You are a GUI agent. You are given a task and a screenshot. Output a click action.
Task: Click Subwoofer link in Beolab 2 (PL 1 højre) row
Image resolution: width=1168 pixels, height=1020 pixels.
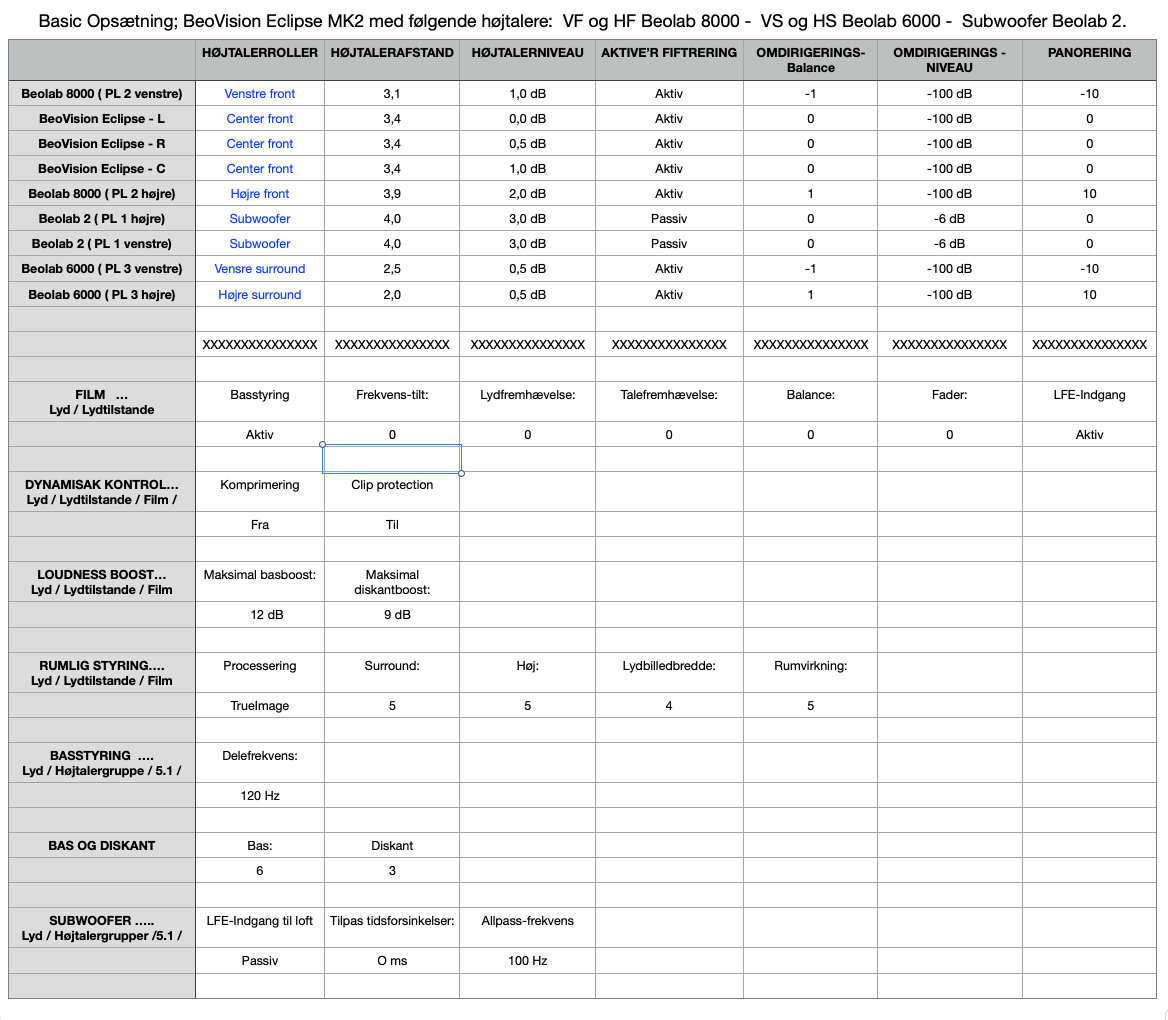(260, 219)
